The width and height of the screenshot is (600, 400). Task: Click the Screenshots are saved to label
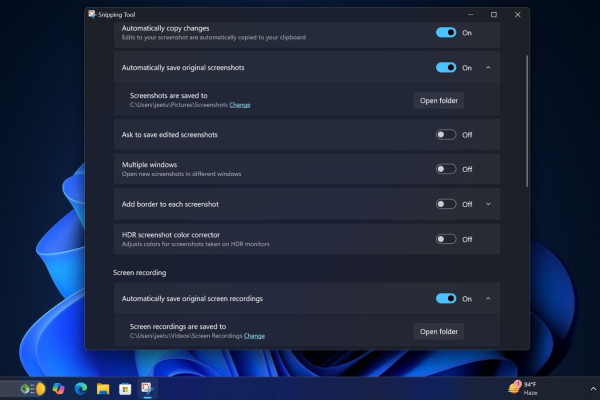[169, 96]
